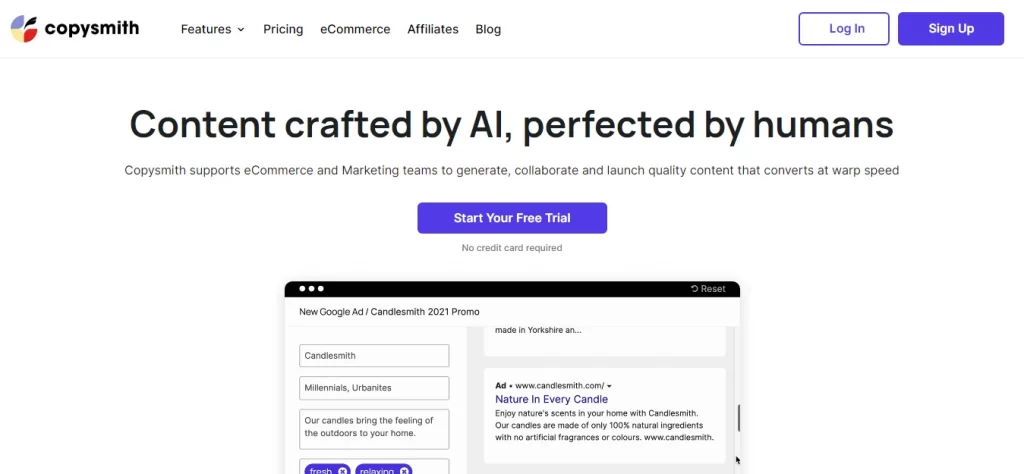Reset the Google Ad demo

click(708, 289)
